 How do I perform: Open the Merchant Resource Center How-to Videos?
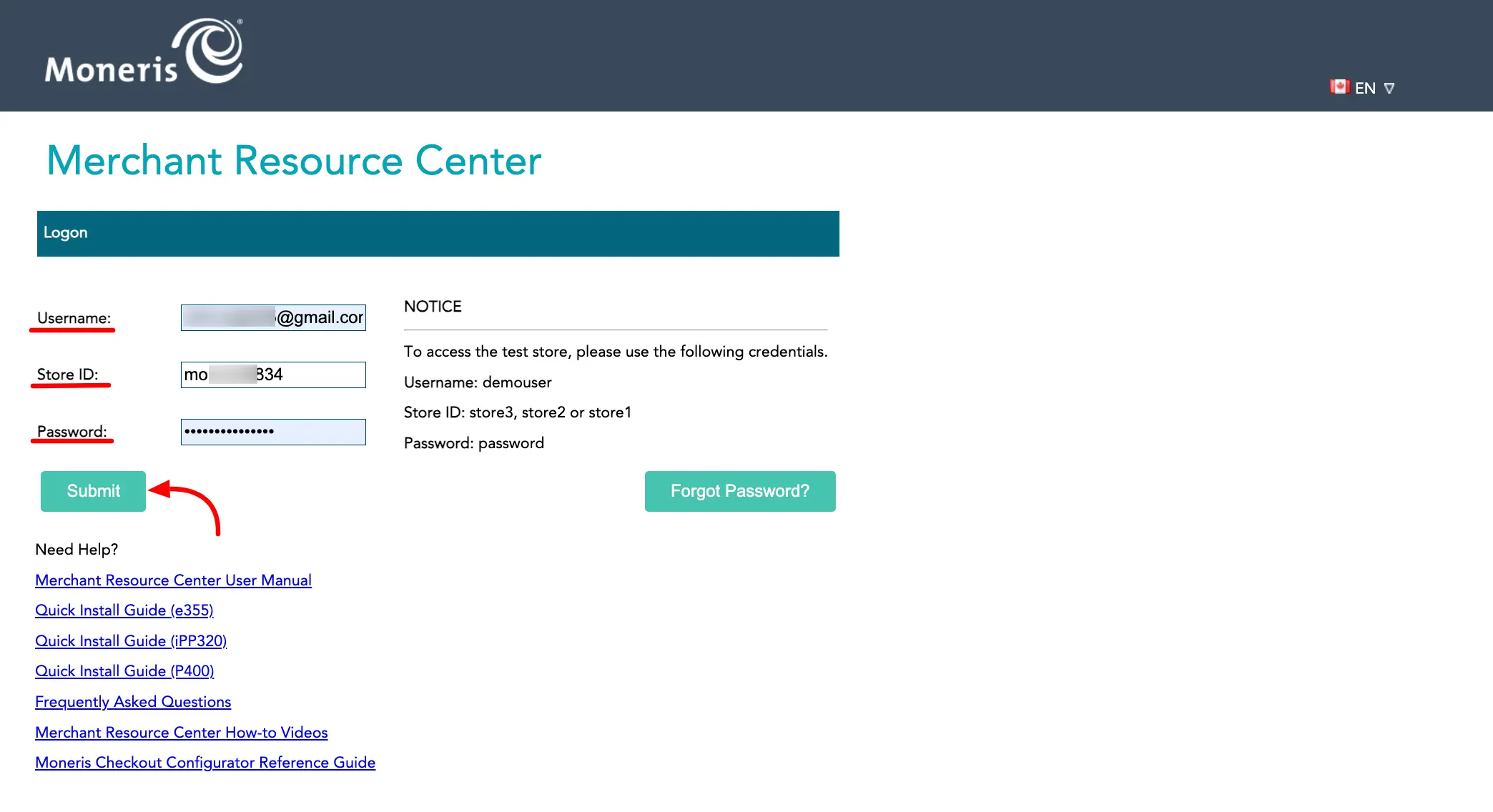(x=181, y=732)
